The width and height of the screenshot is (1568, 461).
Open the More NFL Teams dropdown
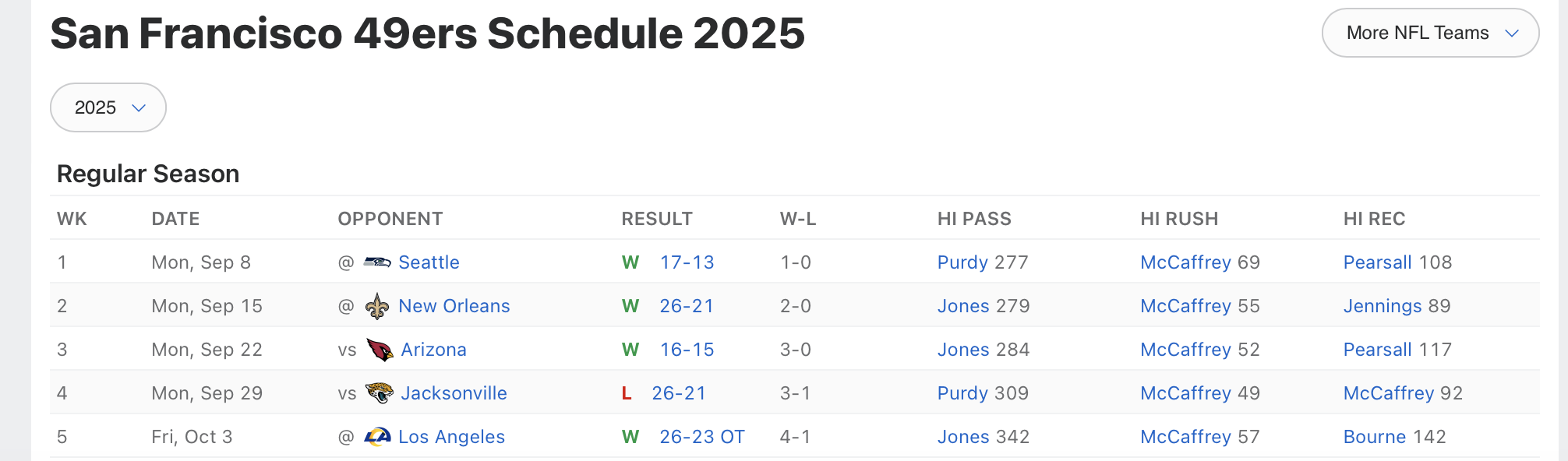pos(1430,33)
